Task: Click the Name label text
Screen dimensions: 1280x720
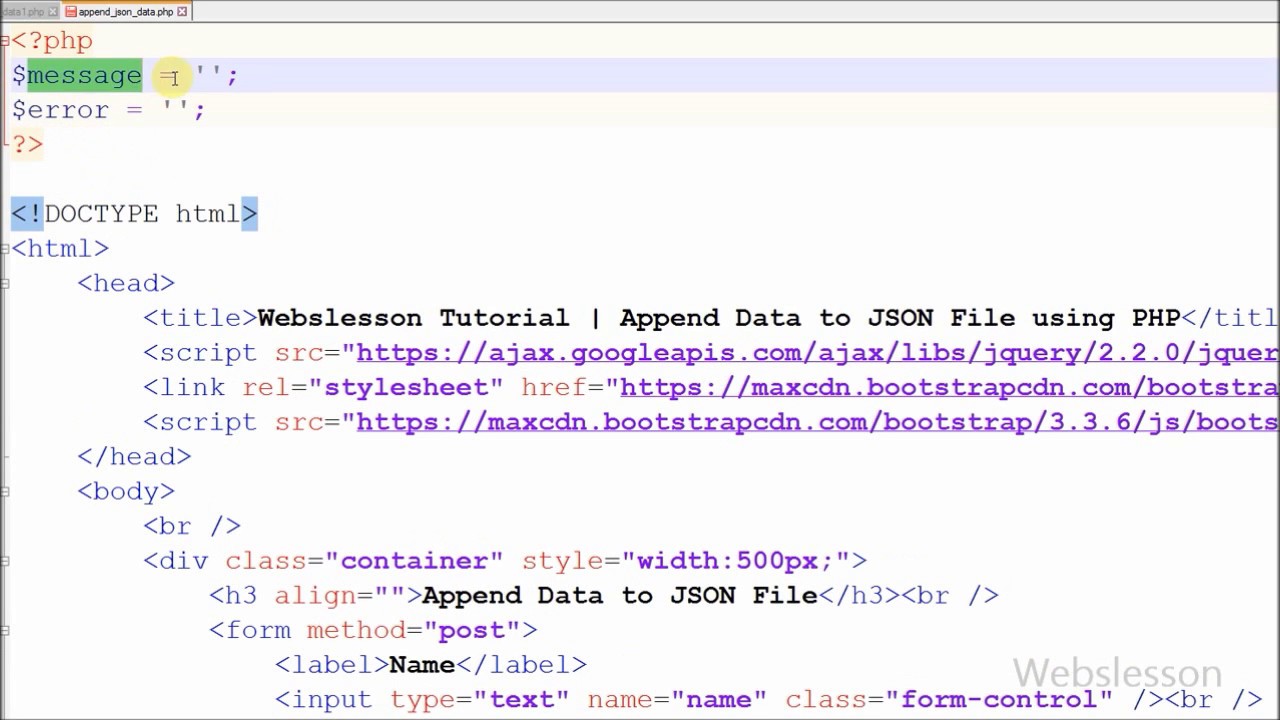Action: point(422,665)
